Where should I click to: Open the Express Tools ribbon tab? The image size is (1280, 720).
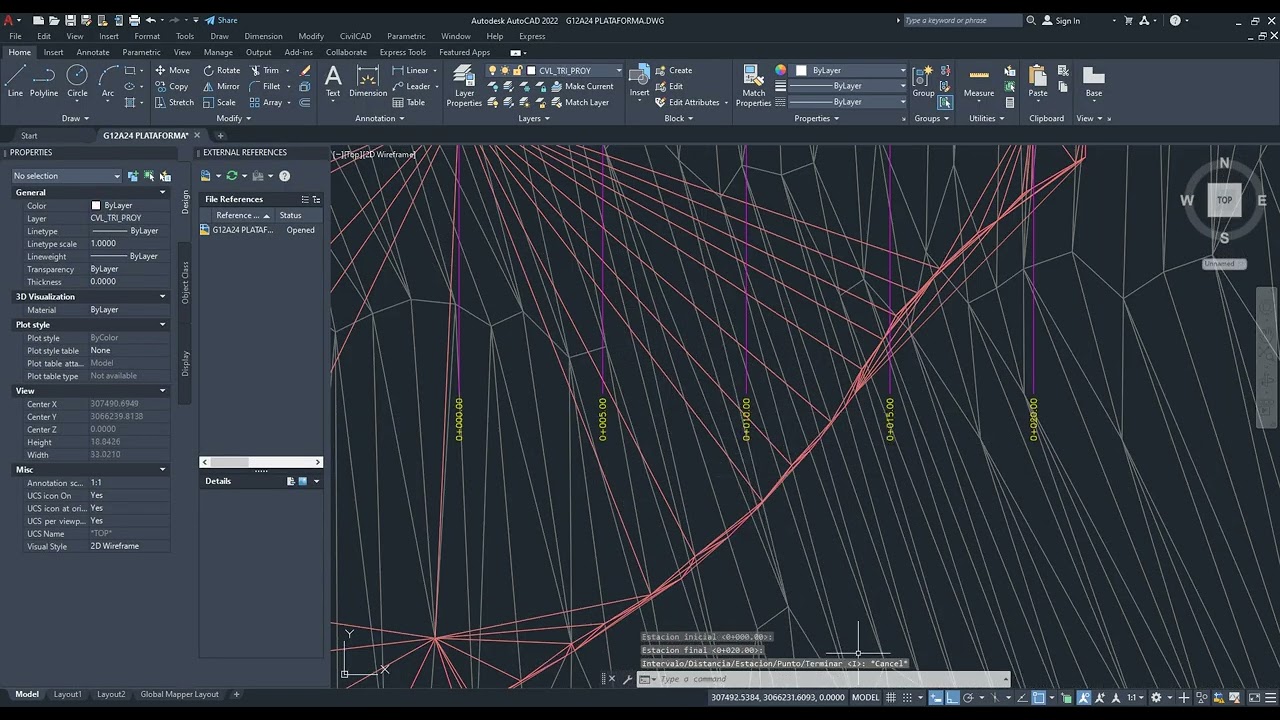402,52
